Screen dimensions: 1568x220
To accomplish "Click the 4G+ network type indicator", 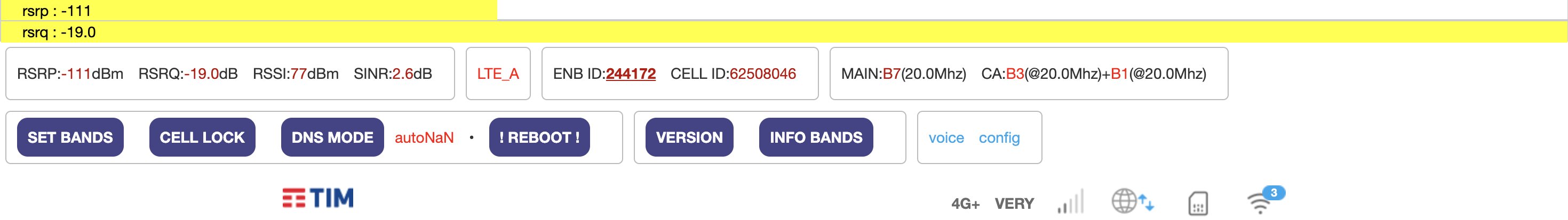I will point(965,203).
